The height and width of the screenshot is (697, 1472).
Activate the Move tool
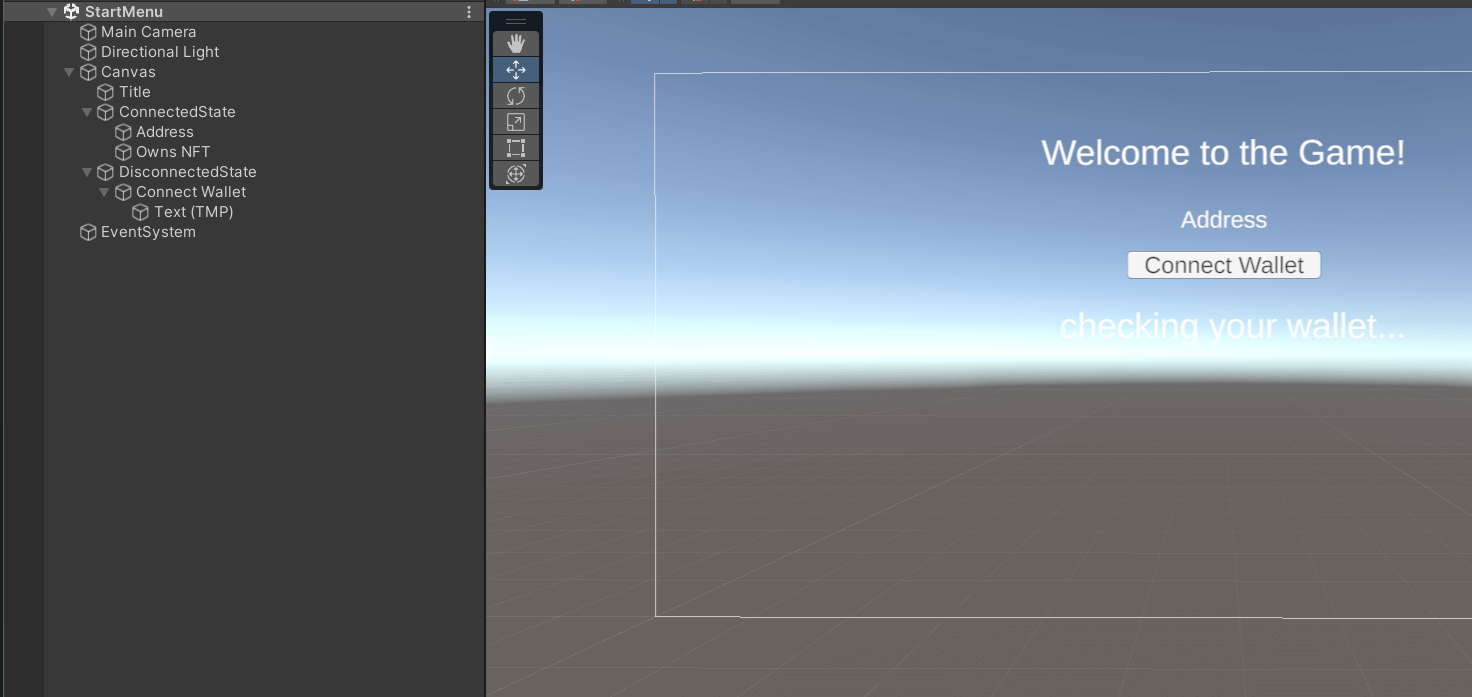pos(515,69)
